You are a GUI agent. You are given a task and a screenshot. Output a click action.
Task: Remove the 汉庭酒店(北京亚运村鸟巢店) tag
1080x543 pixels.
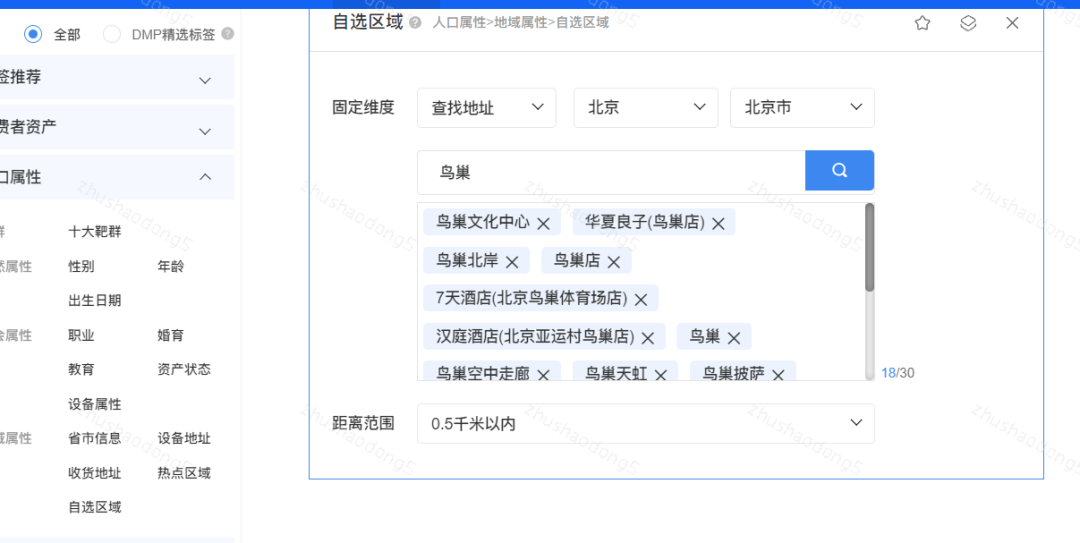(647, 338)
